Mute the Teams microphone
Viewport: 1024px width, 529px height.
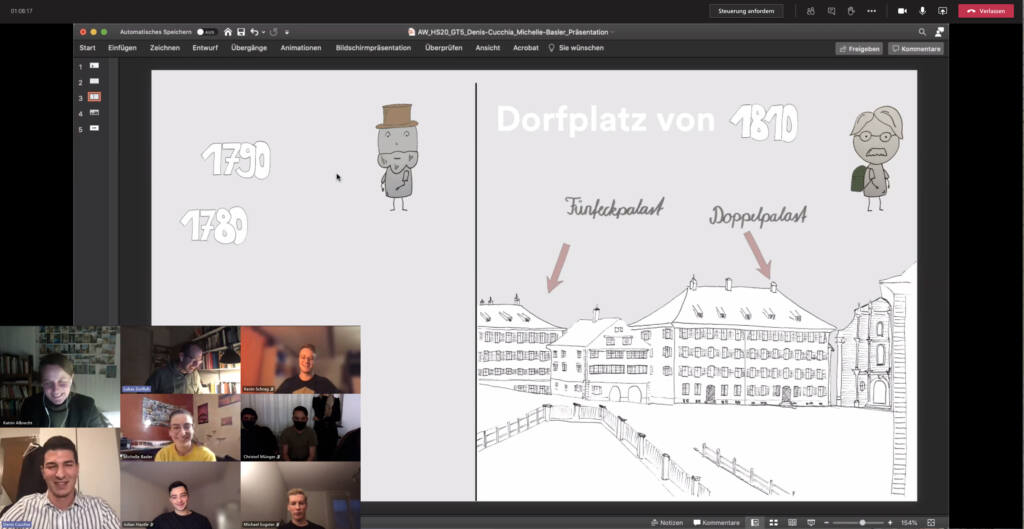pyautogui.click(x=923, y=11)
